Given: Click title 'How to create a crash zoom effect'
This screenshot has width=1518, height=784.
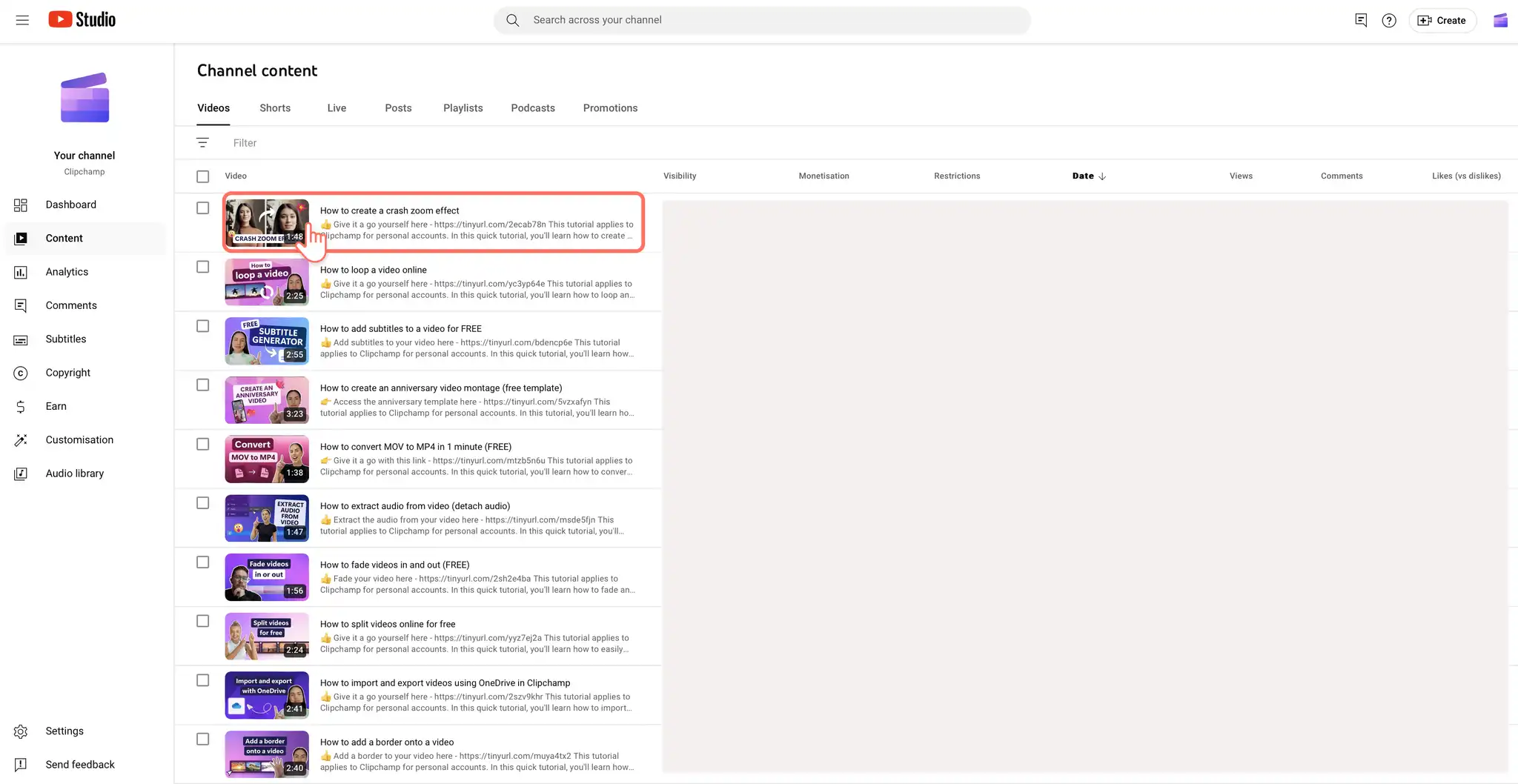Looking at the screenshot, I should pos(390,210).
